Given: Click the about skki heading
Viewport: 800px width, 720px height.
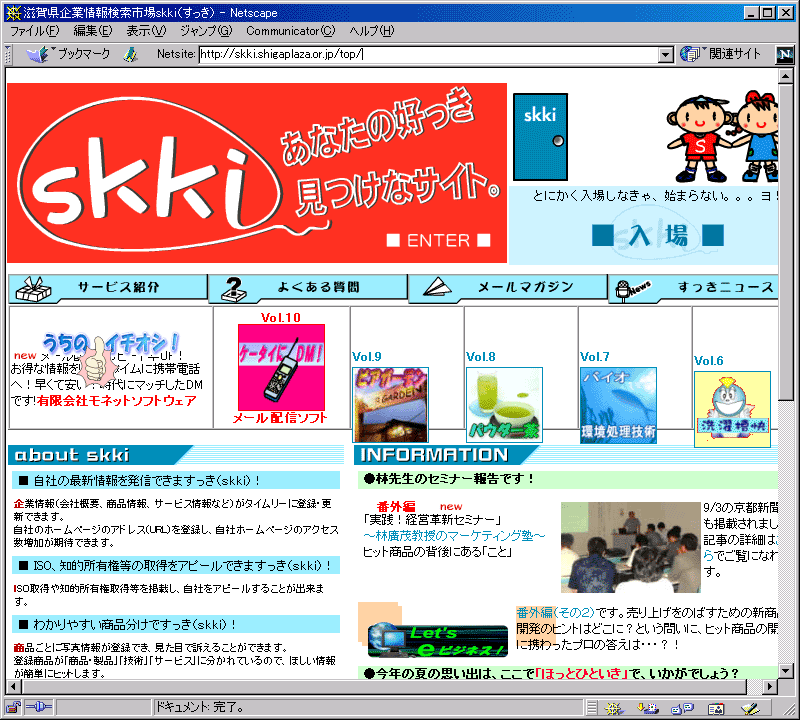Looking at the screenshot, I should coord(72,455).
